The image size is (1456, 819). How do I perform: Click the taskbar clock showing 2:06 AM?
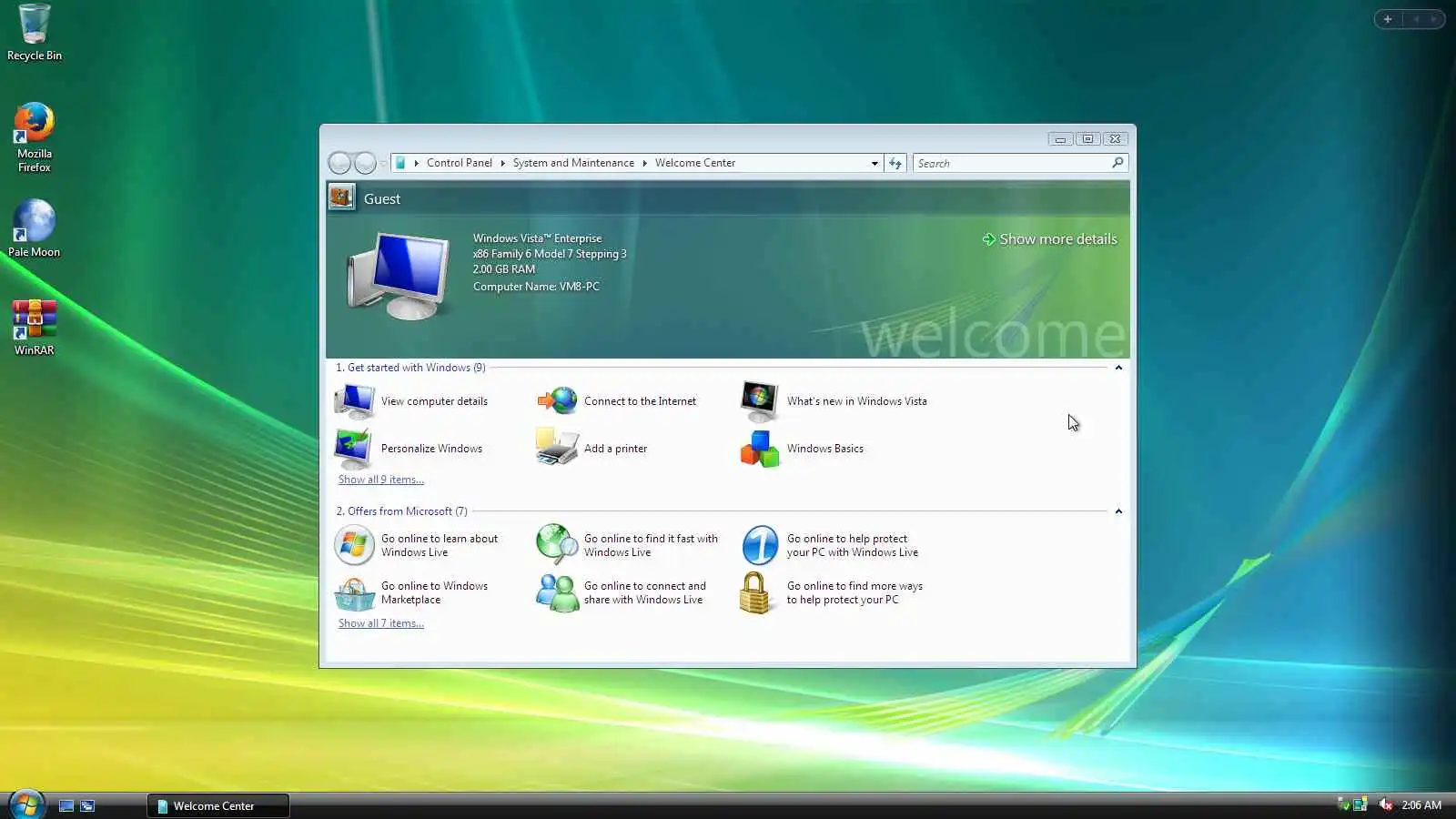coord(1421,805)
